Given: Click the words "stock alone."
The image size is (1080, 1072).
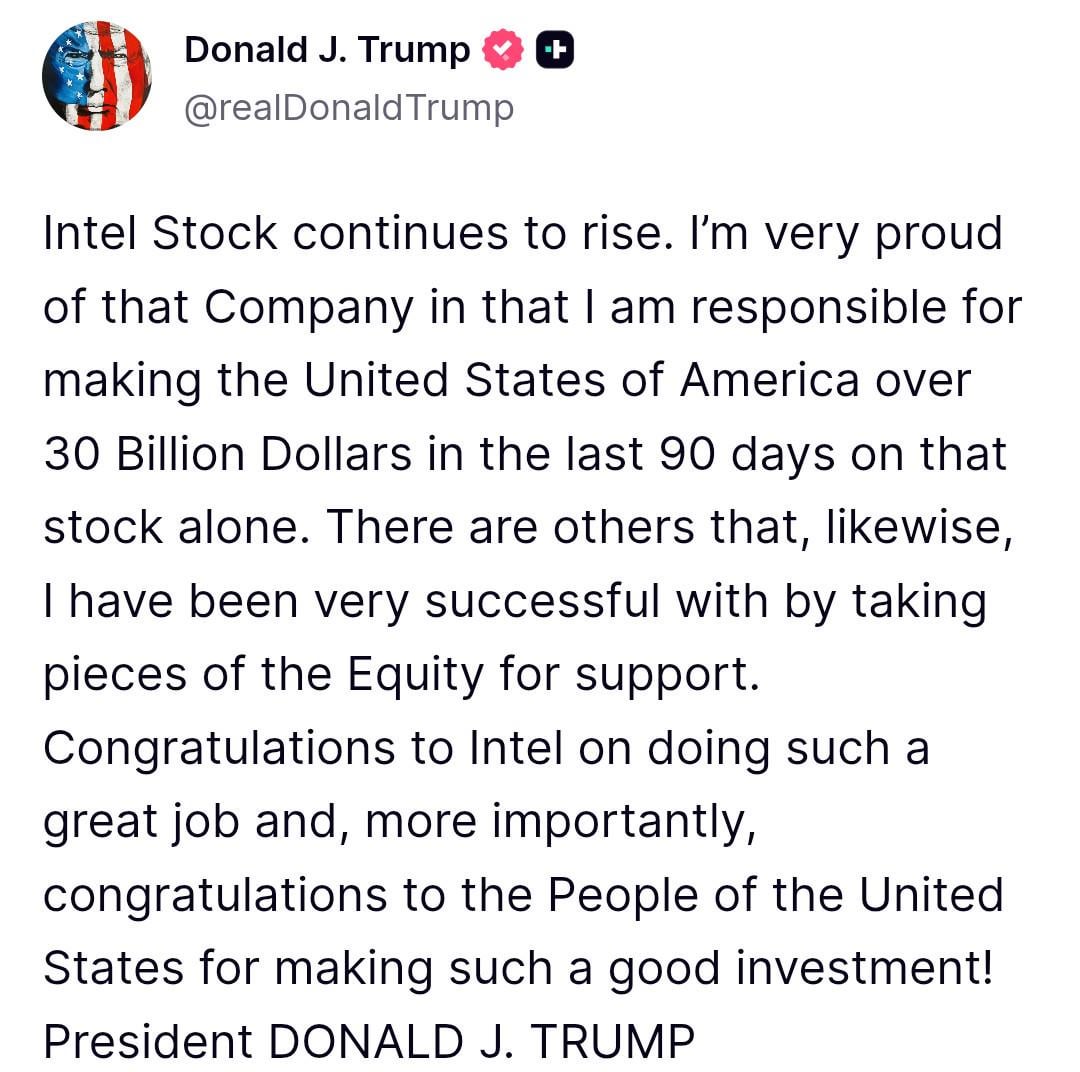Looking at the screenshot, I should point(170,528).
